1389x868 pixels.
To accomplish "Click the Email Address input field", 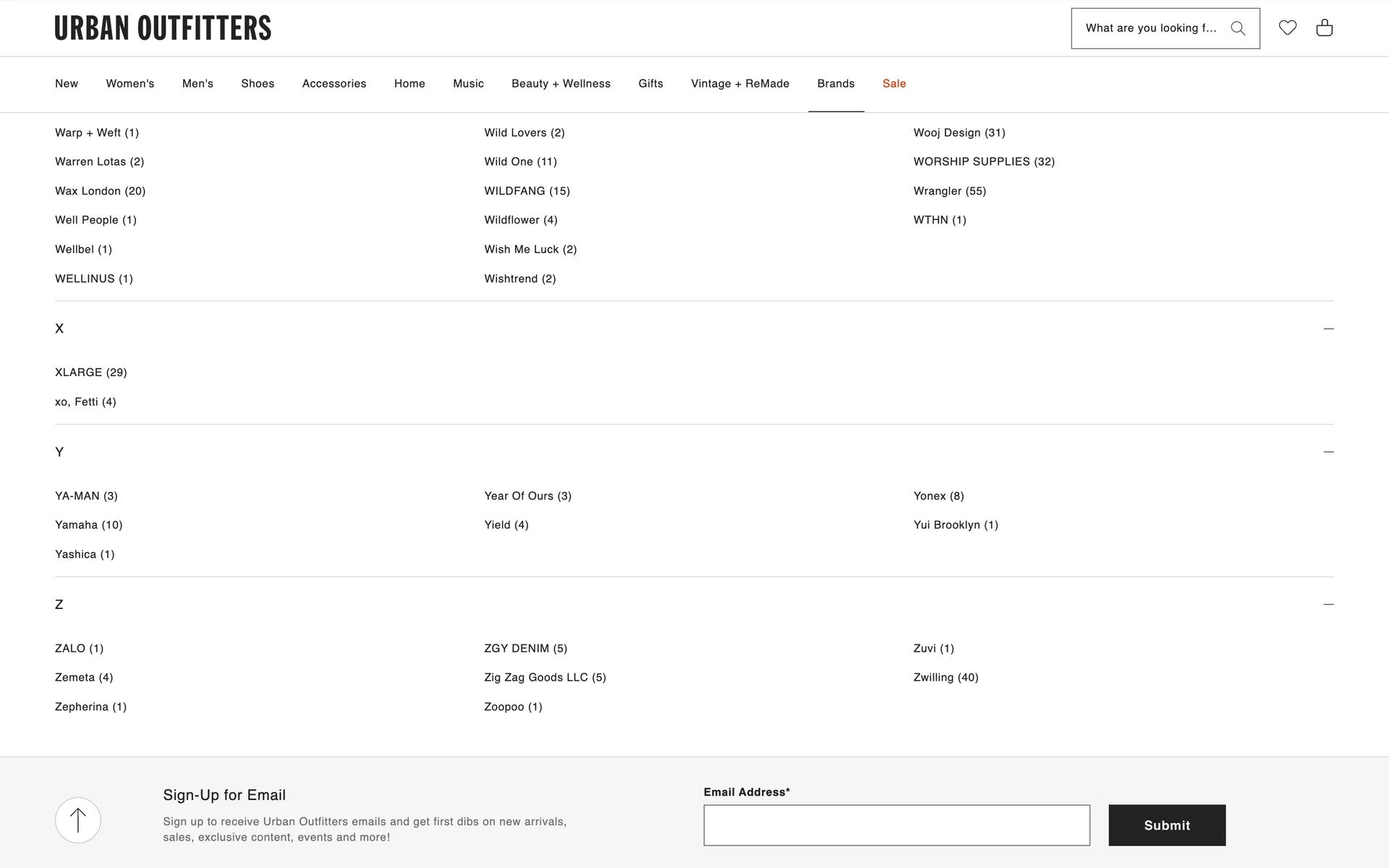I will (x=896, y=825).
